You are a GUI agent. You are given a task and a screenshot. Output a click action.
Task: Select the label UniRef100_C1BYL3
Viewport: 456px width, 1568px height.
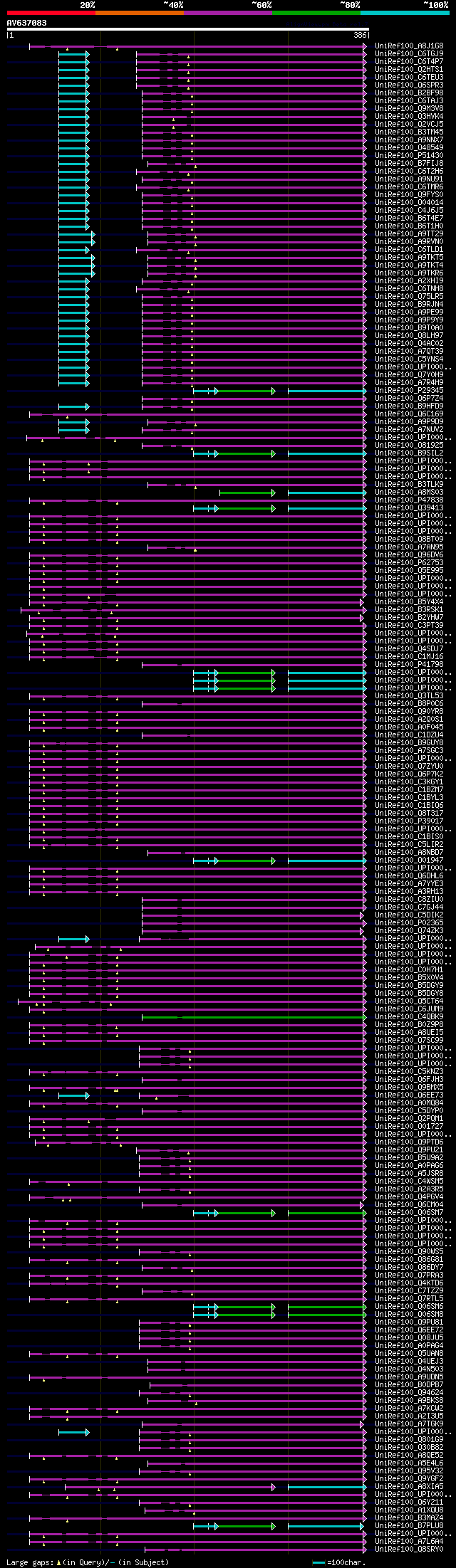tap(409, 797)
